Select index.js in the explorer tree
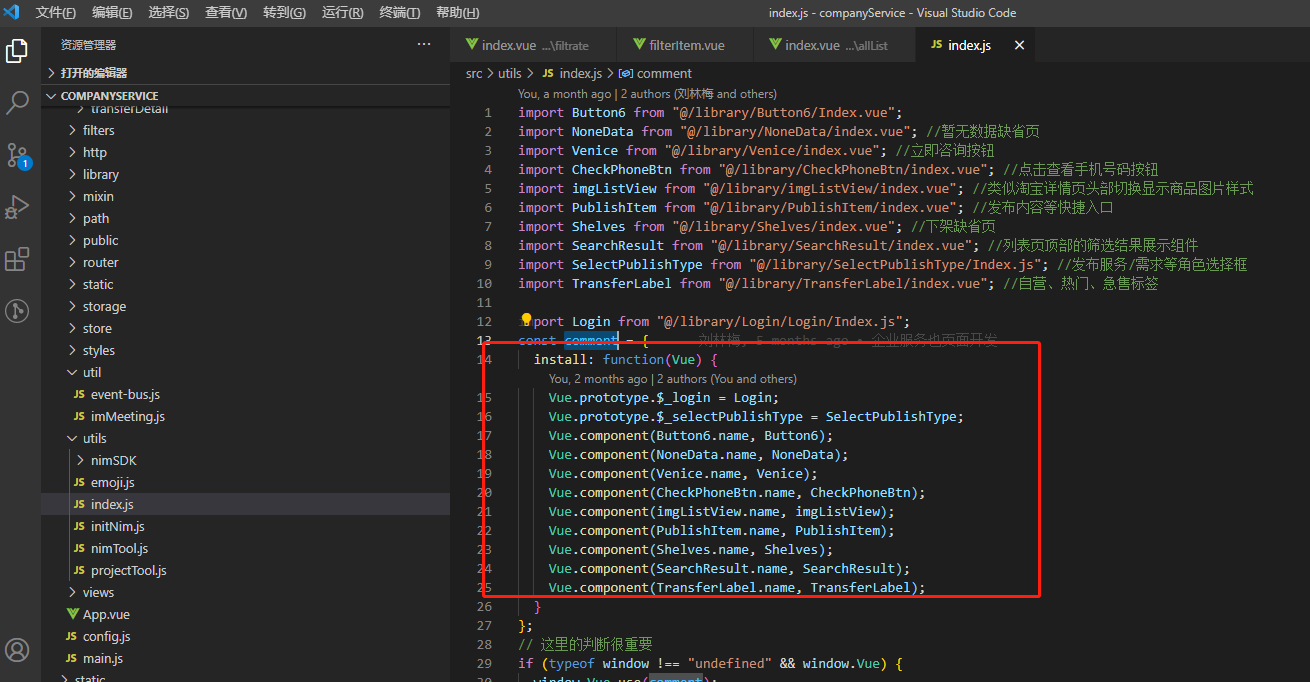The width and height of the screenshot is (1310, 682). click(245, 504)
